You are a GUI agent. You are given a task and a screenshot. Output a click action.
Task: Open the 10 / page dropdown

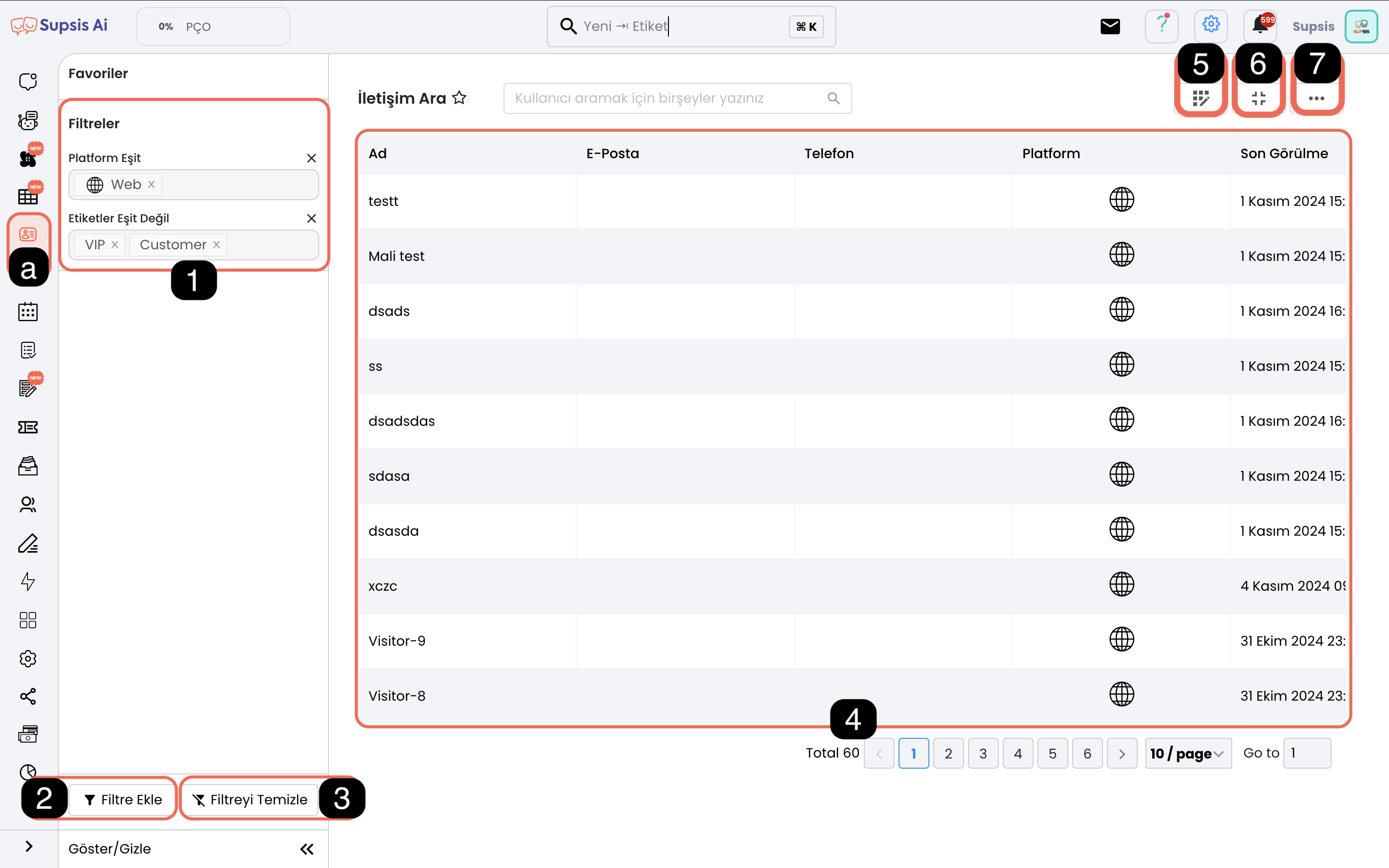tap(1187, 753)
